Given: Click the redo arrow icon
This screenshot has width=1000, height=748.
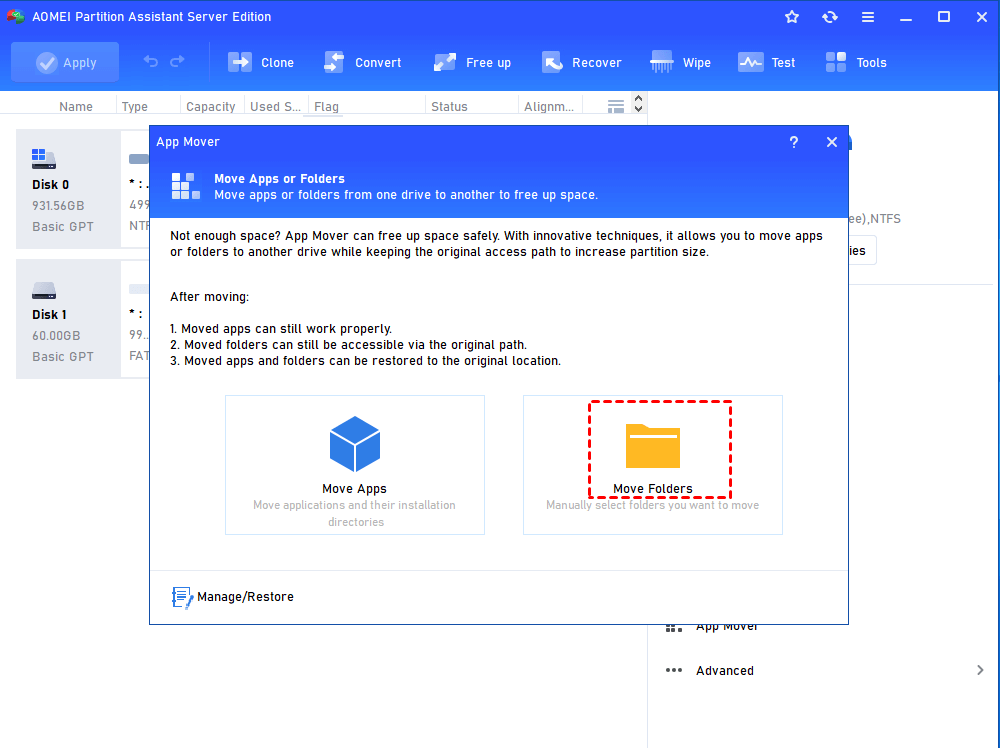Looking at the screenshot, I should [x=177, y=61].
